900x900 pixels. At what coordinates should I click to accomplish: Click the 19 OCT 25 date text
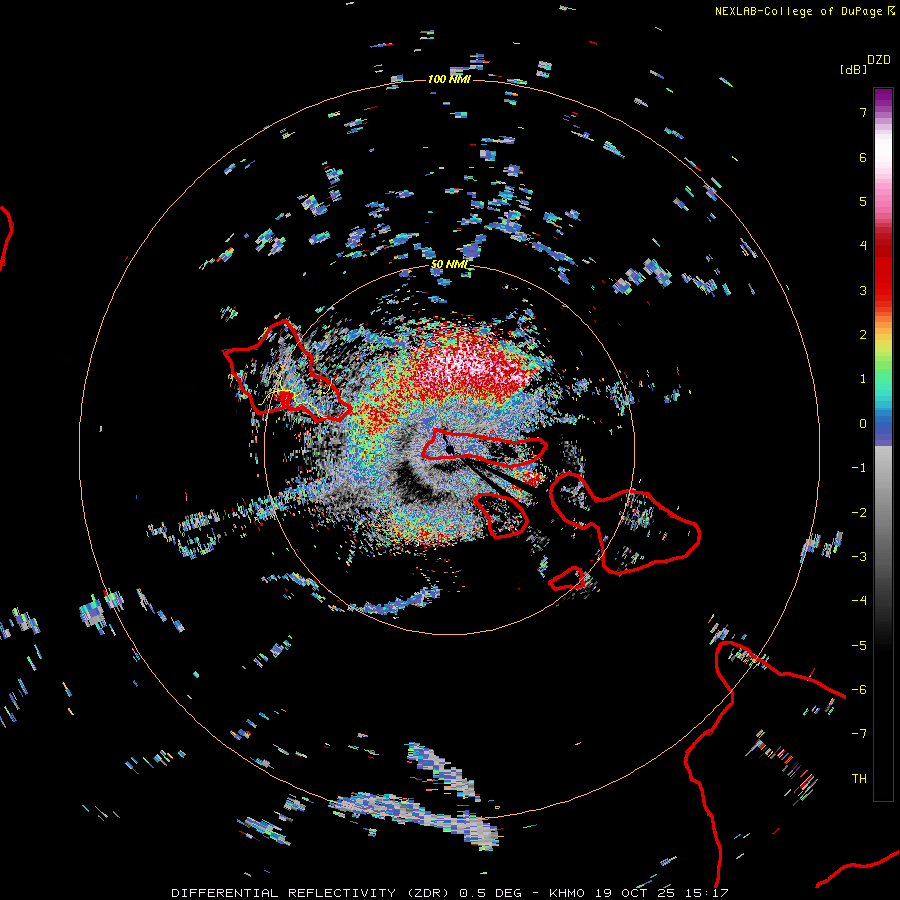click(637, 893)
